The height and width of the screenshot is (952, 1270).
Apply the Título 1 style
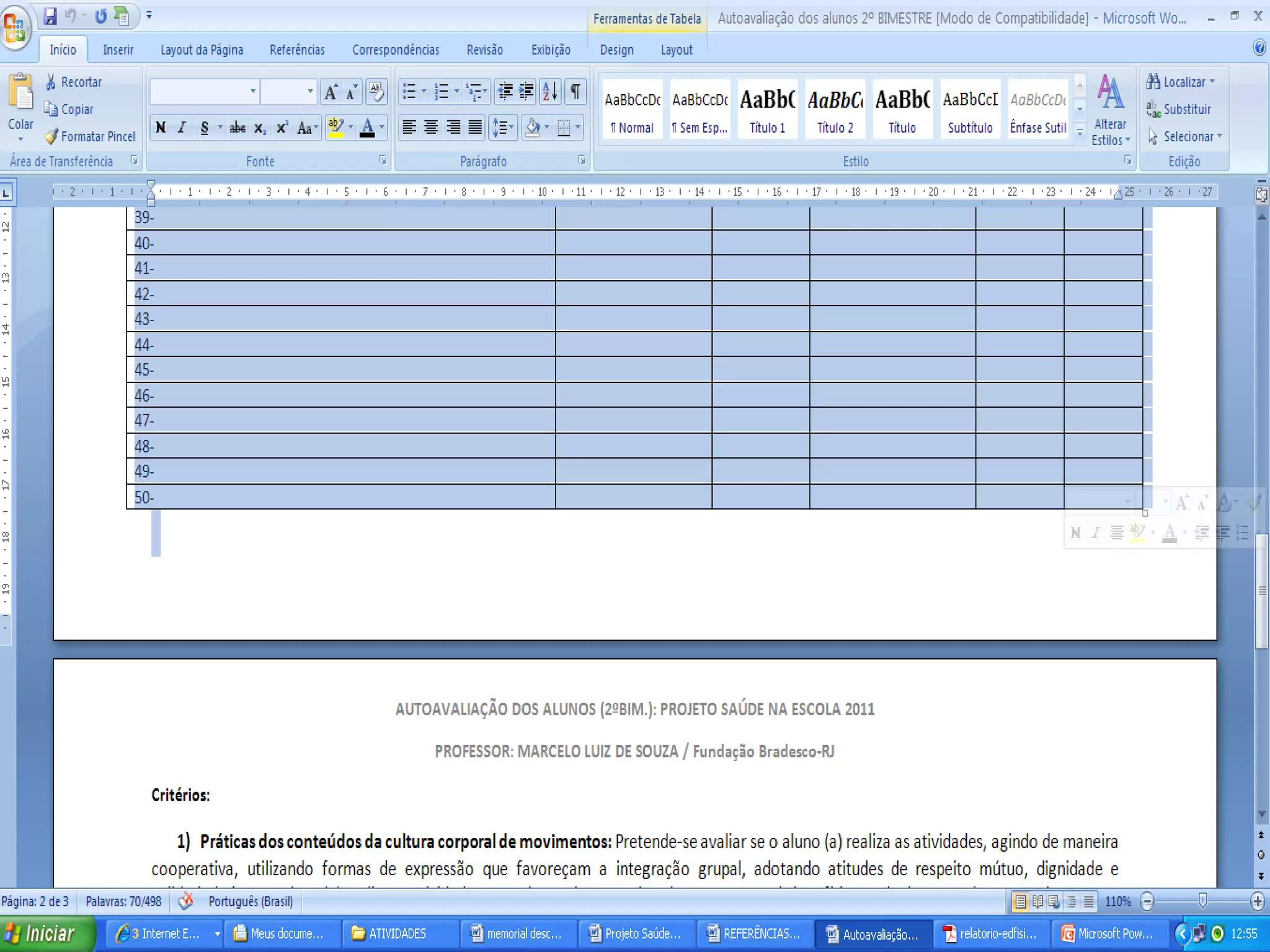click(767, 109)
